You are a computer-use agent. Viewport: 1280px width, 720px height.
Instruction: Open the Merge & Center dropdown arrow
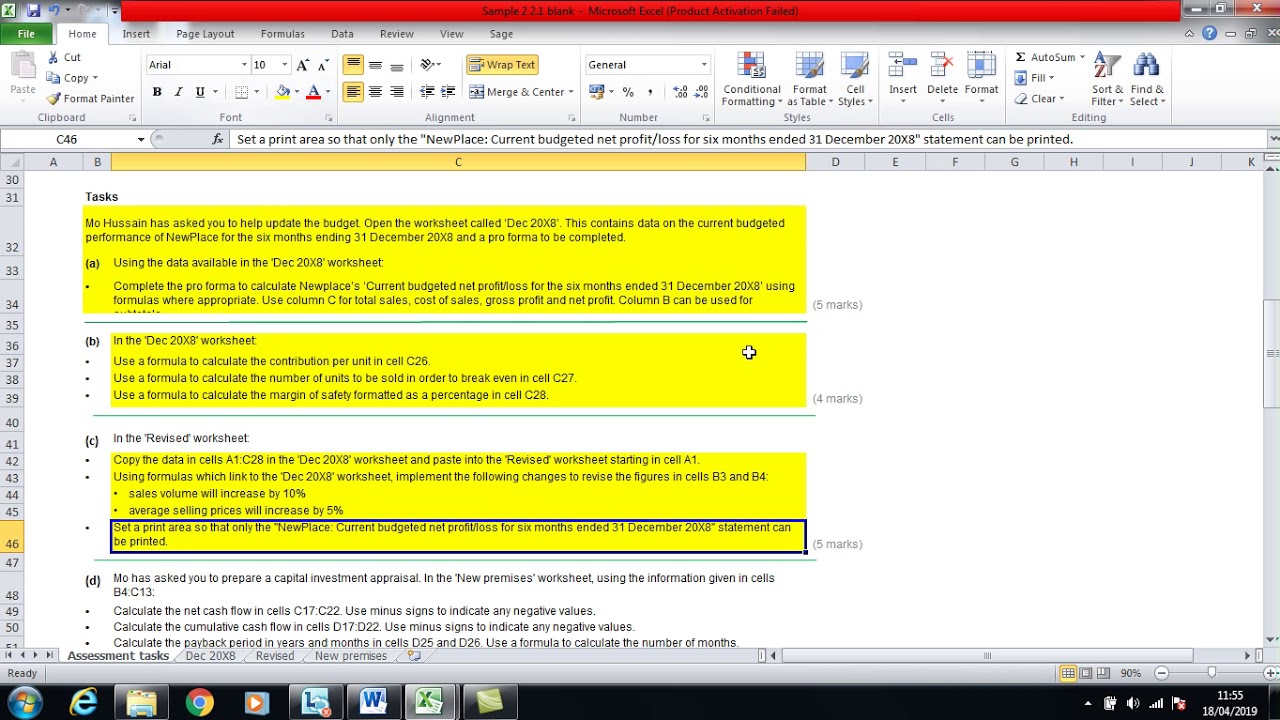point(571,92)
